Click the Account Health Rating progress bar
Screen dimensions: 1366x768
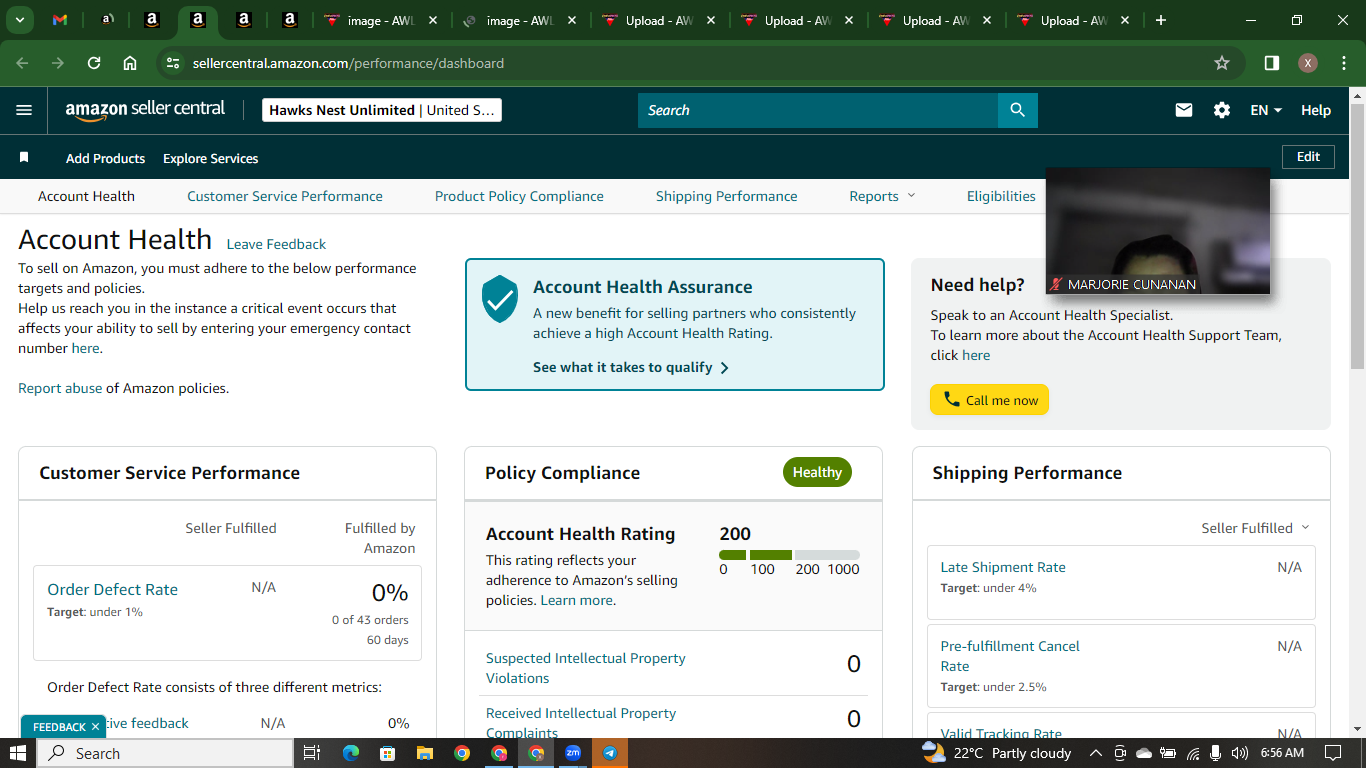click(789, 555)
